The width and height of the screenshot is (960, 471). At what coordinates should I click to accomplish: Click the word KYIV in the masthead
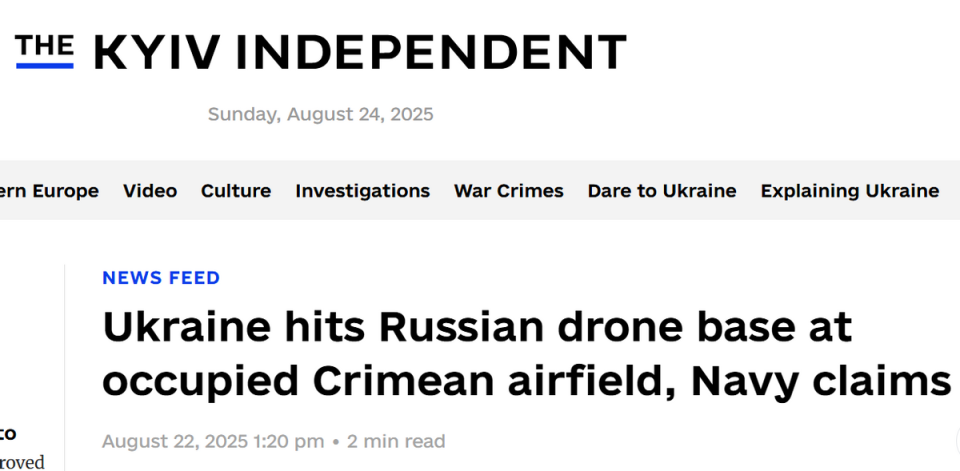click(x=157, y=53)
